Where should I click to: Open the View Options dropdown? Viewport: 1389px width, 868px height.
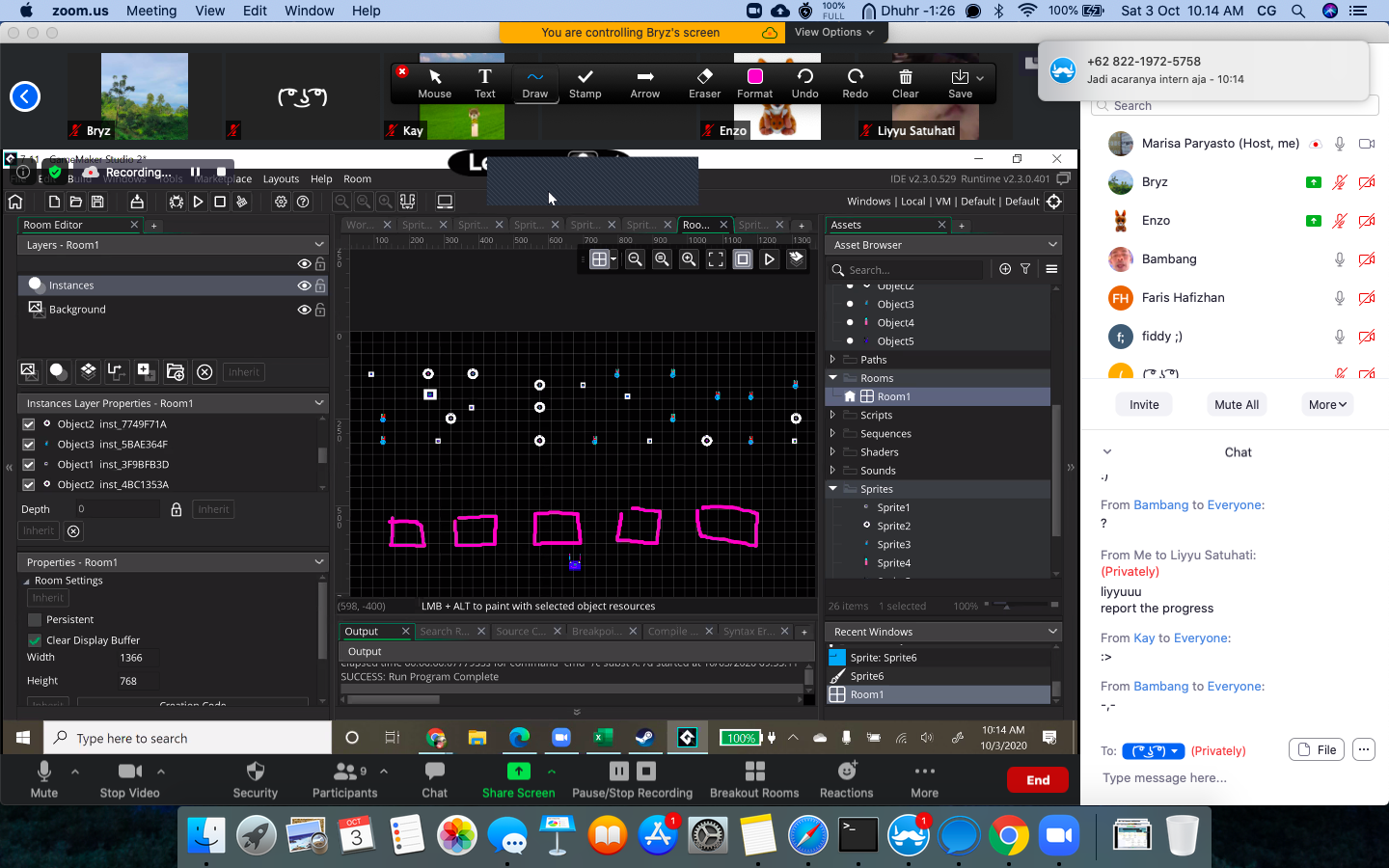coord(833,32)
